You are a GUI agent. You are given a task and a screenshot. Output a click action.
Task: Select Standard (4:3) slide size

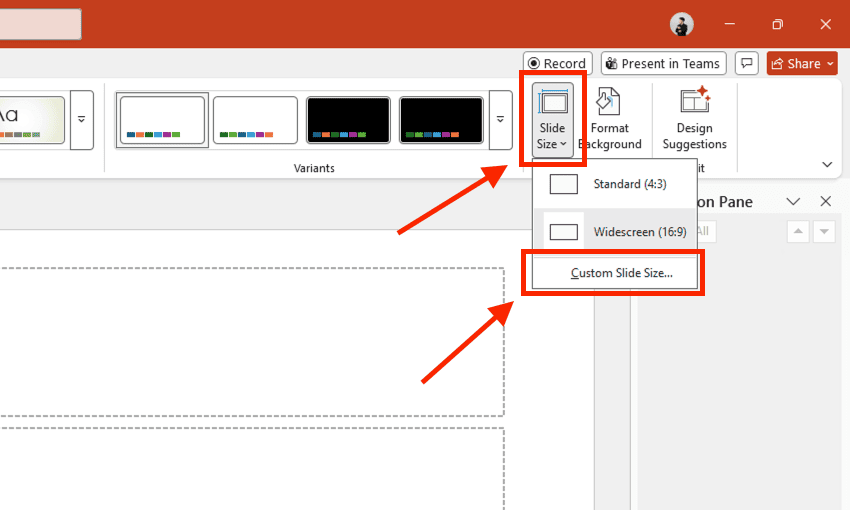[614, 184]
